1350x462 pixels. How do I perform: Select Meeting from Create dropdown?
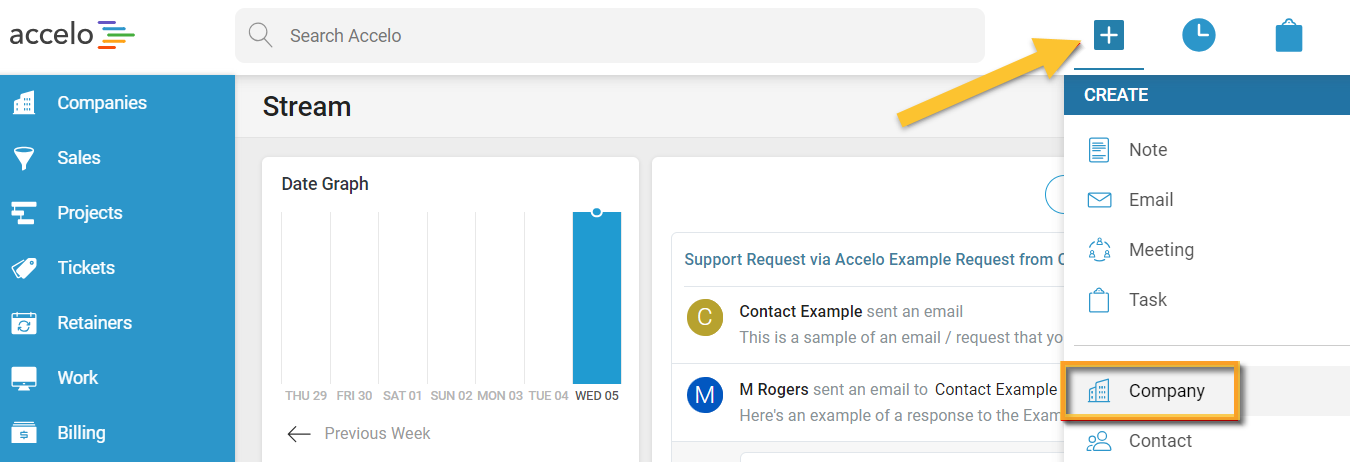[x=1160, y=250]
